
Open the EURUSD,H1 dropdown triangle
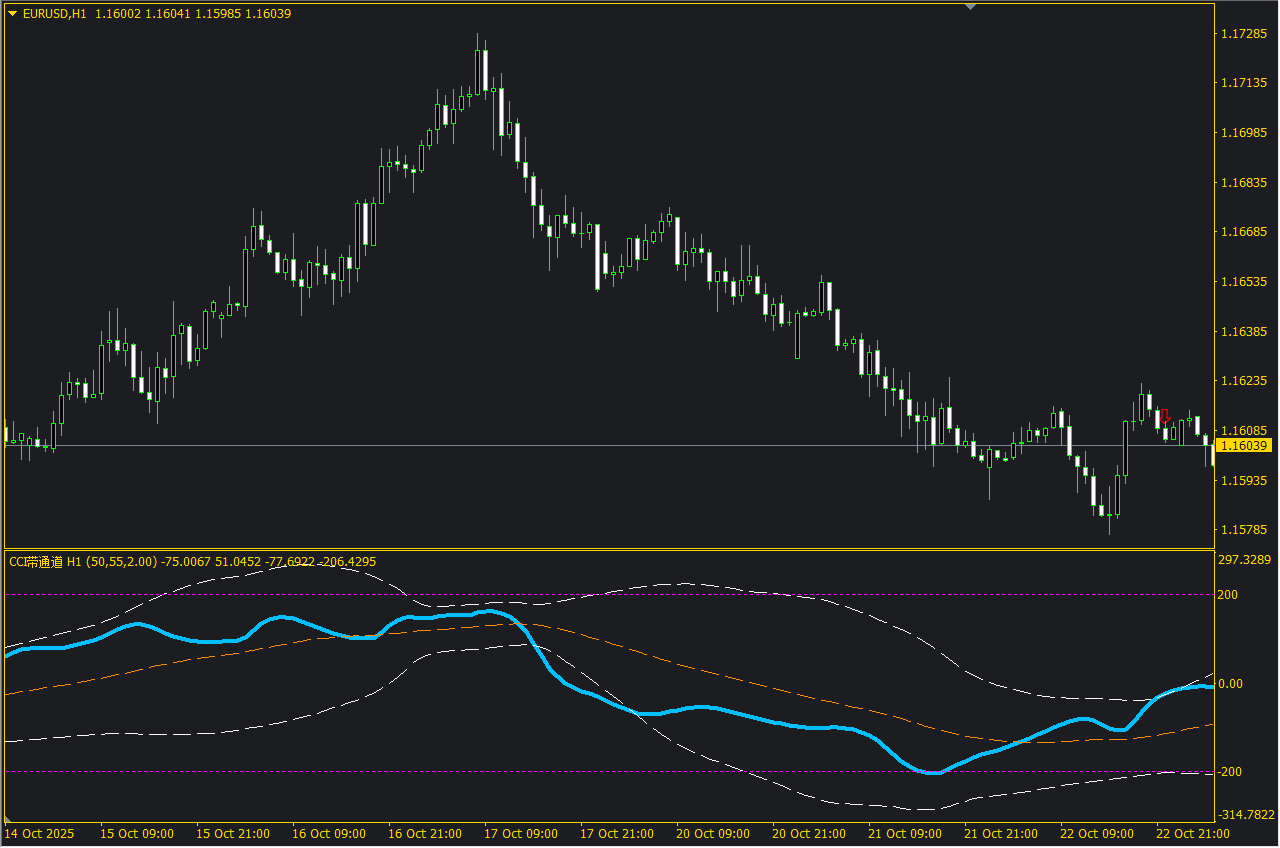click(12, 14)
